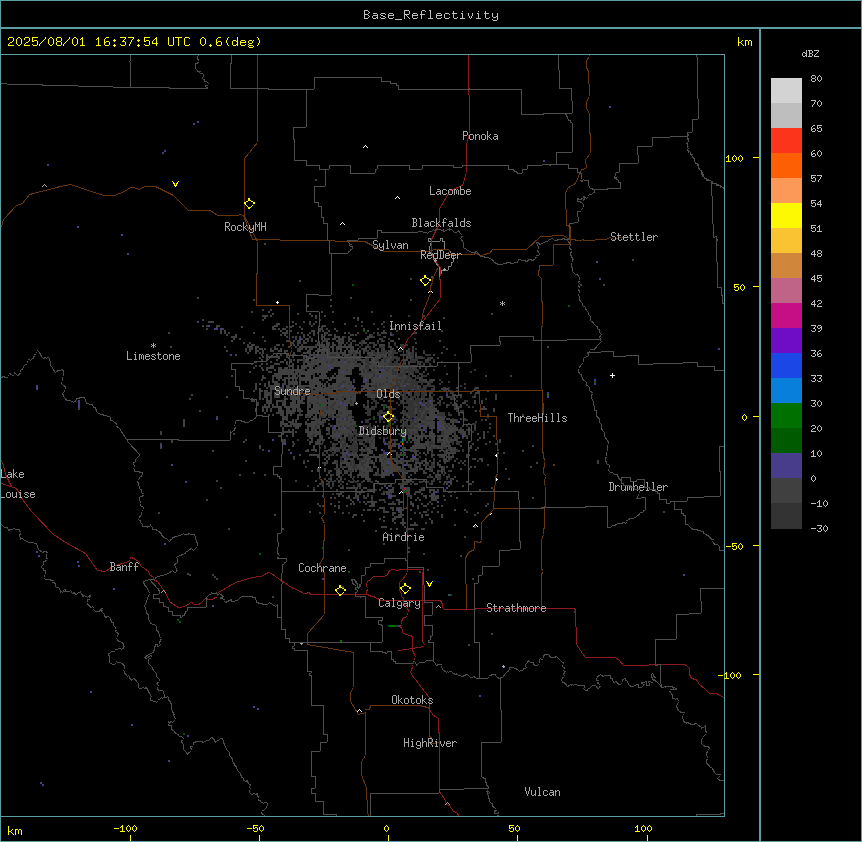Click the Didsbury label
This screenshot has width=862, height=842.
(x=383, y=431)
